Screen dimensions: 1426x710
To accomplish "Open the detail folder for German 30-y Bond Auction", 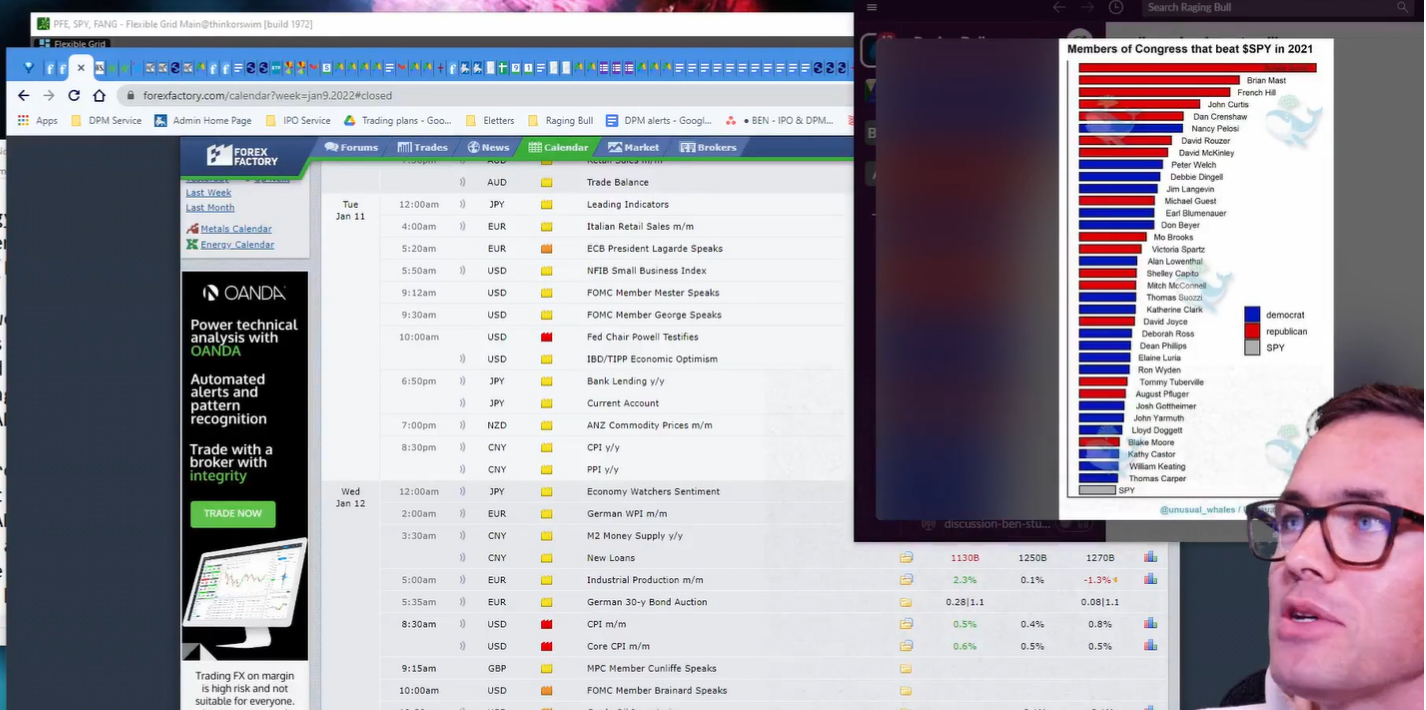I will point(906,602).
